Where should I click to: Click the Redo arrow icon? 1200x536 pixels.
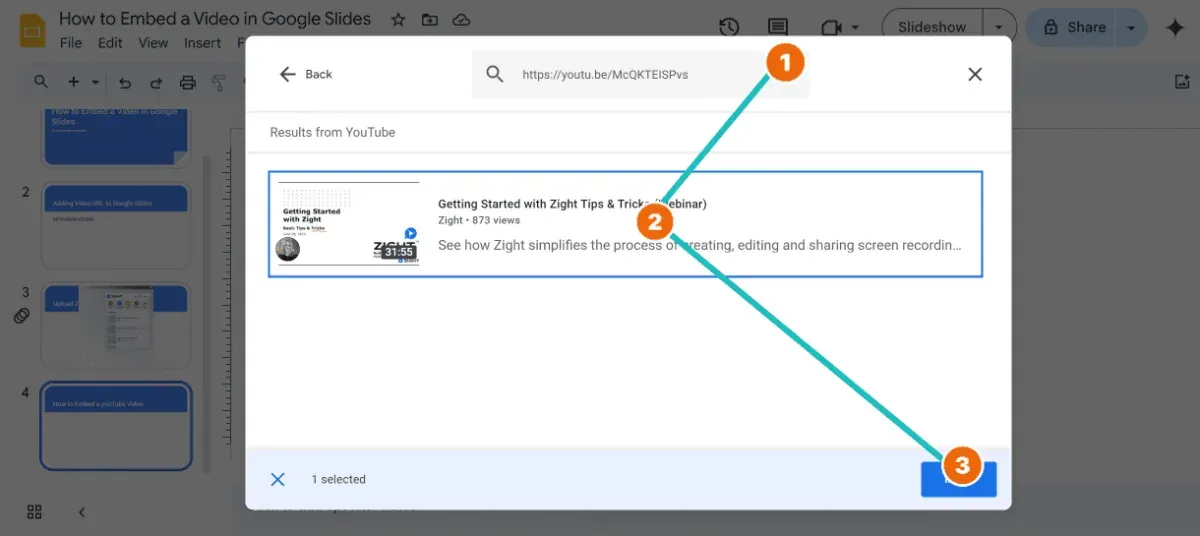point(156,82)
